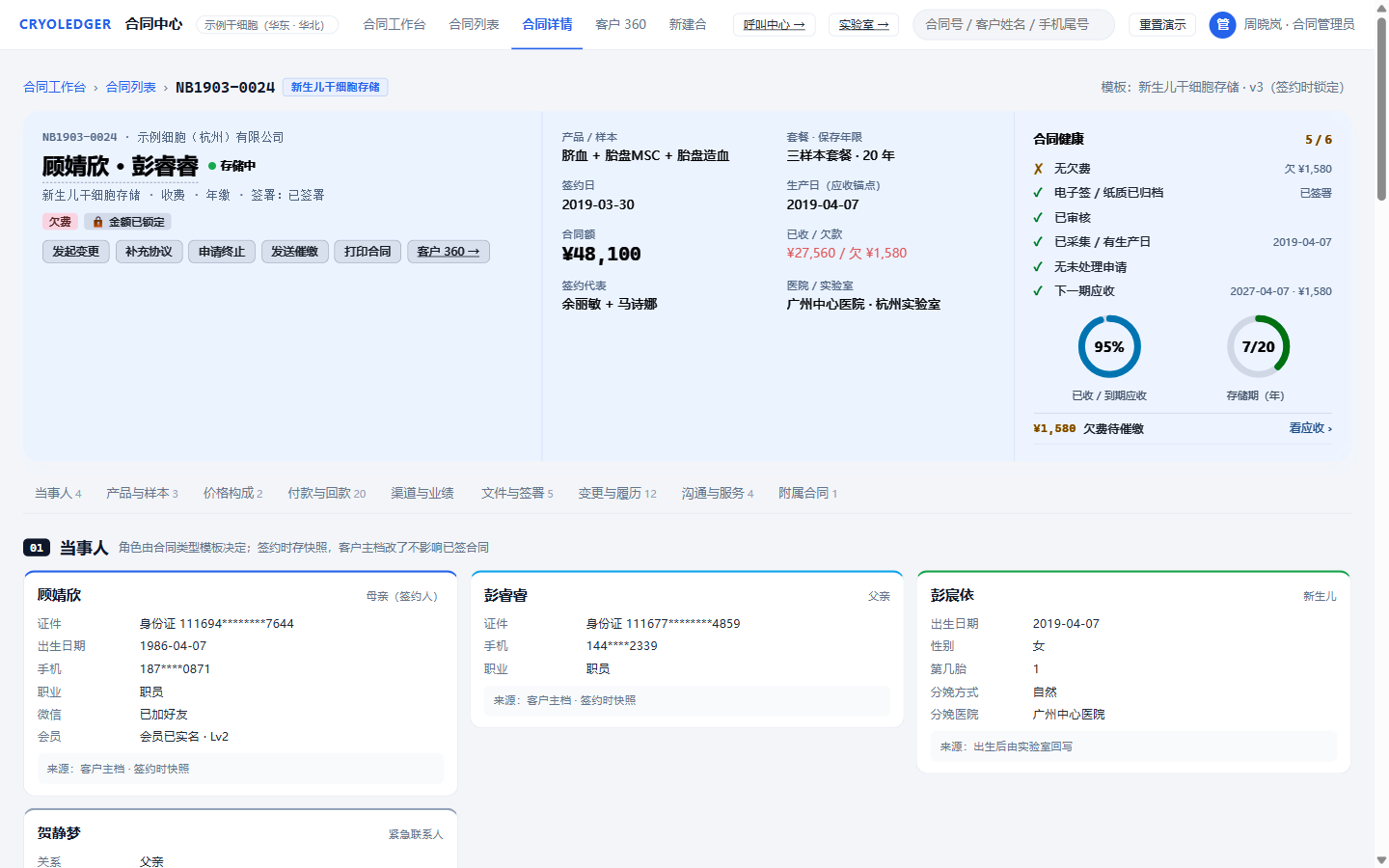Open the 文件与签署 tab

click(517, 493)
